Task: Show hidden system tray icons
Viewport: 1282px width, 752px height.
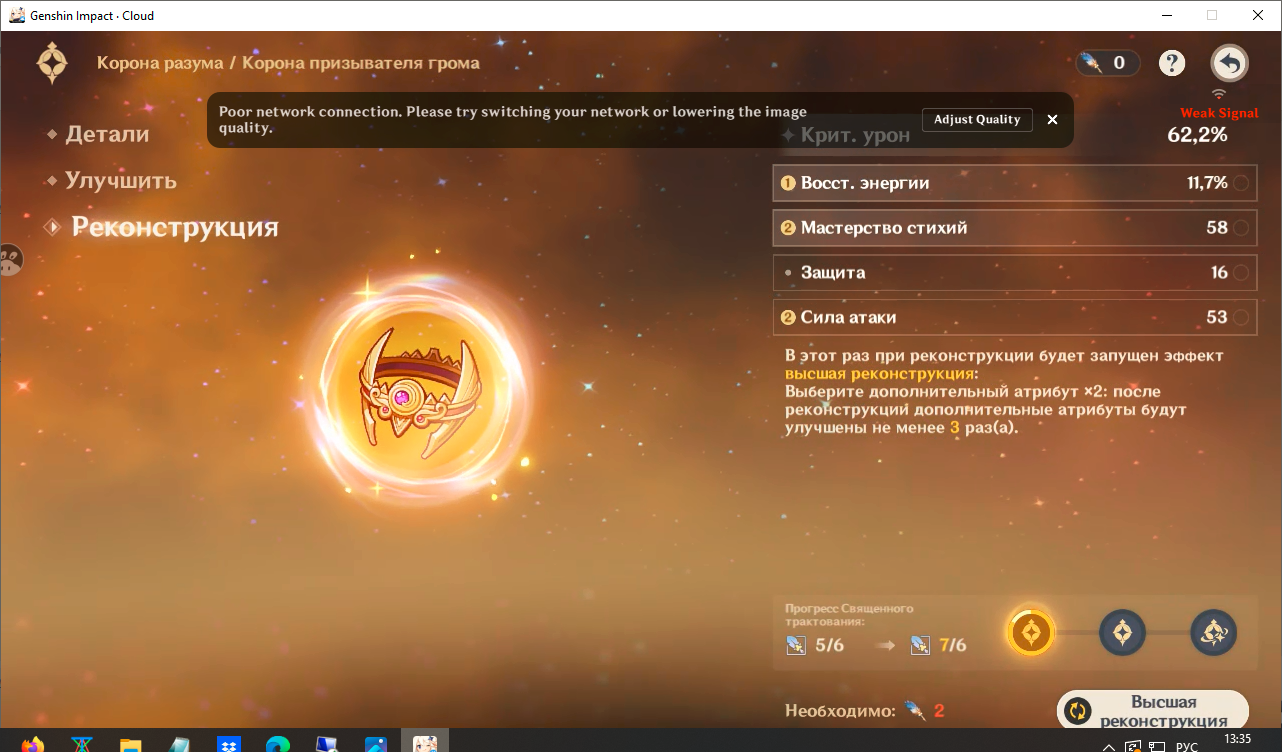Action: (1107, 746)
